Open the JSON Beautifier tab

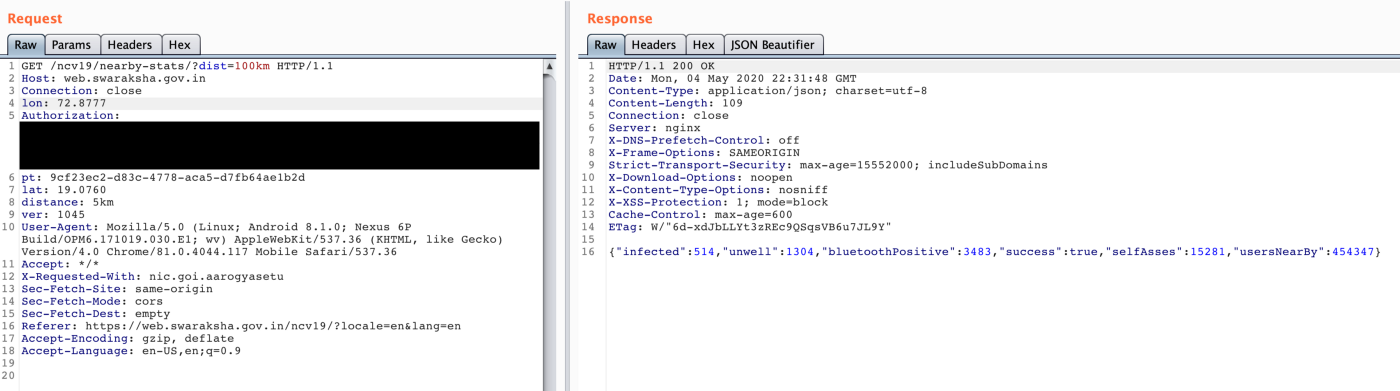tap(773, 45)
